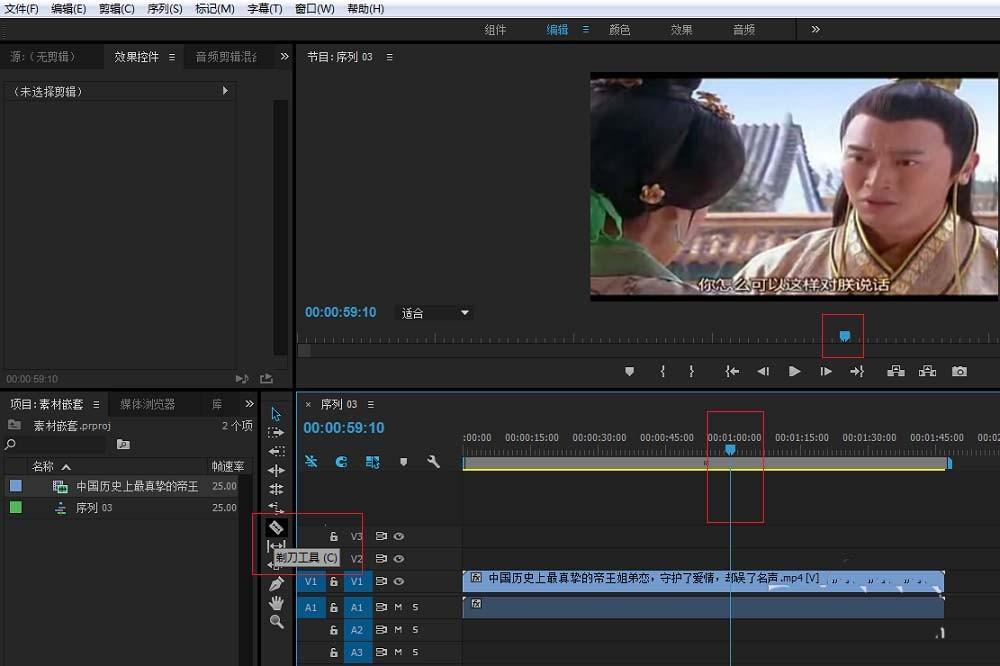Click the Export Frame camera icon
The image size is (1000, 666).
(x=960, y=371)
